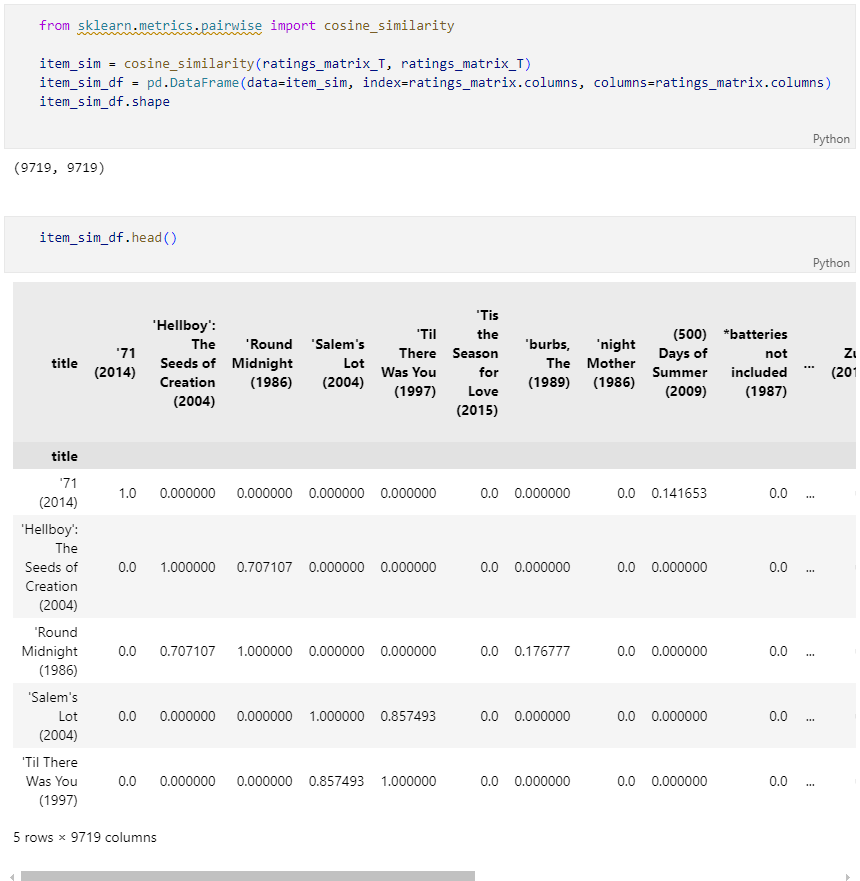The height and width of the screenshot is (881, 860).
Task: Select the 'Hellboy': The Seeds of Creation column header
Action: [x=187, y=363]
